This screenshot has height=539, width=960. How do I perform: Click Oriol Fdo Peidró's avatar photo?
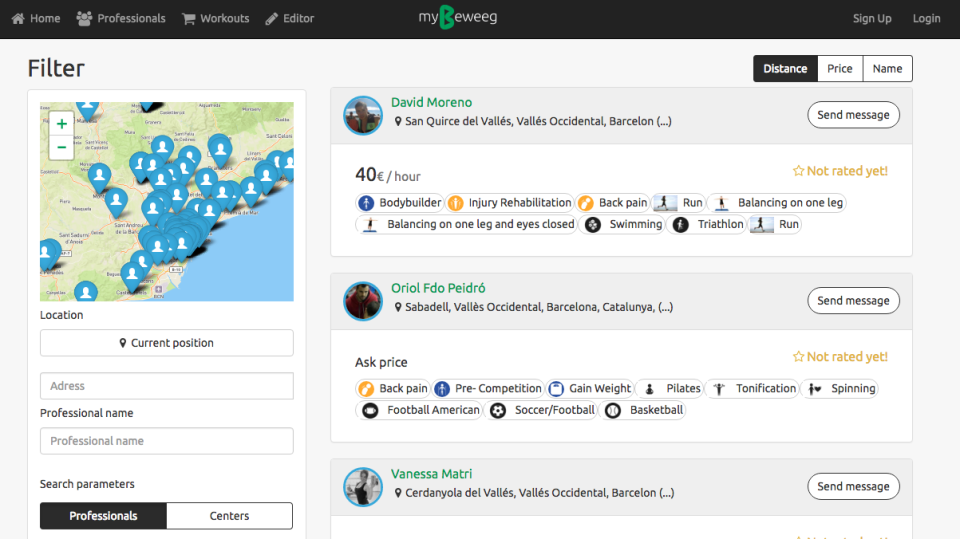pos(363,301)
